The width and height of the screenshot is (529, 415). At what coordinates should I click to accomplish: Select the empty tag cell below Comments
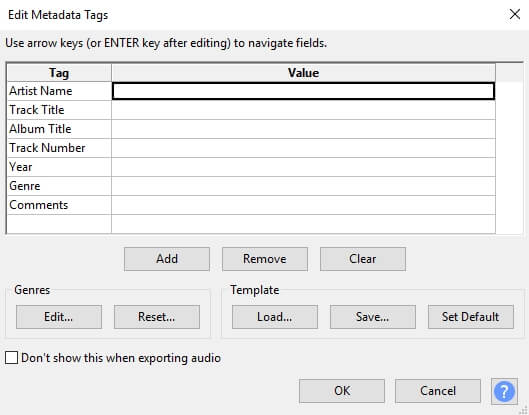tap(59, 224)
